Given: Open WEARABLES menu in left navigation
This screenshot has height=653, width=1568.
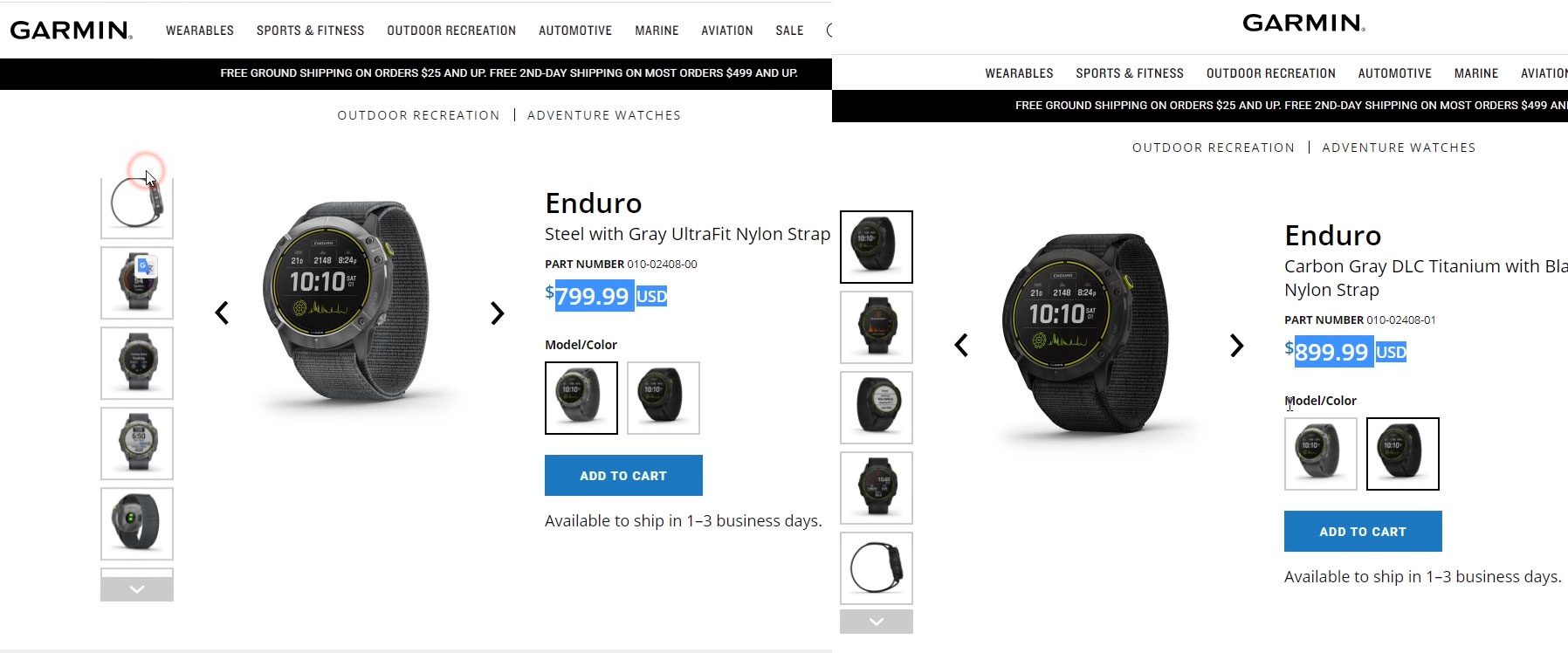Looking at the screenshot, I should coord(200,31).
